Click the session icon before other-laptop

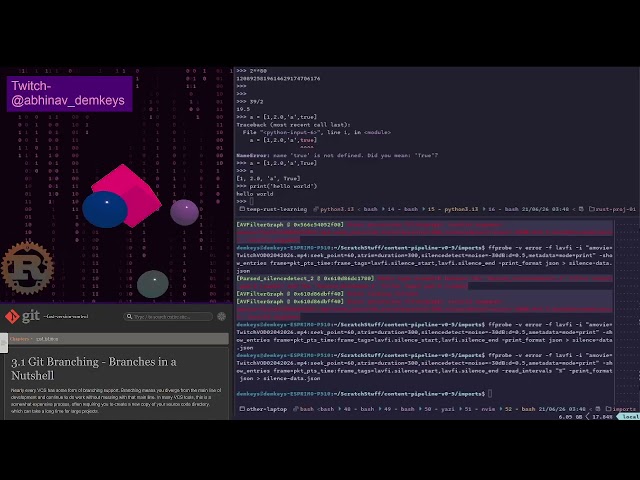point(242,409)
